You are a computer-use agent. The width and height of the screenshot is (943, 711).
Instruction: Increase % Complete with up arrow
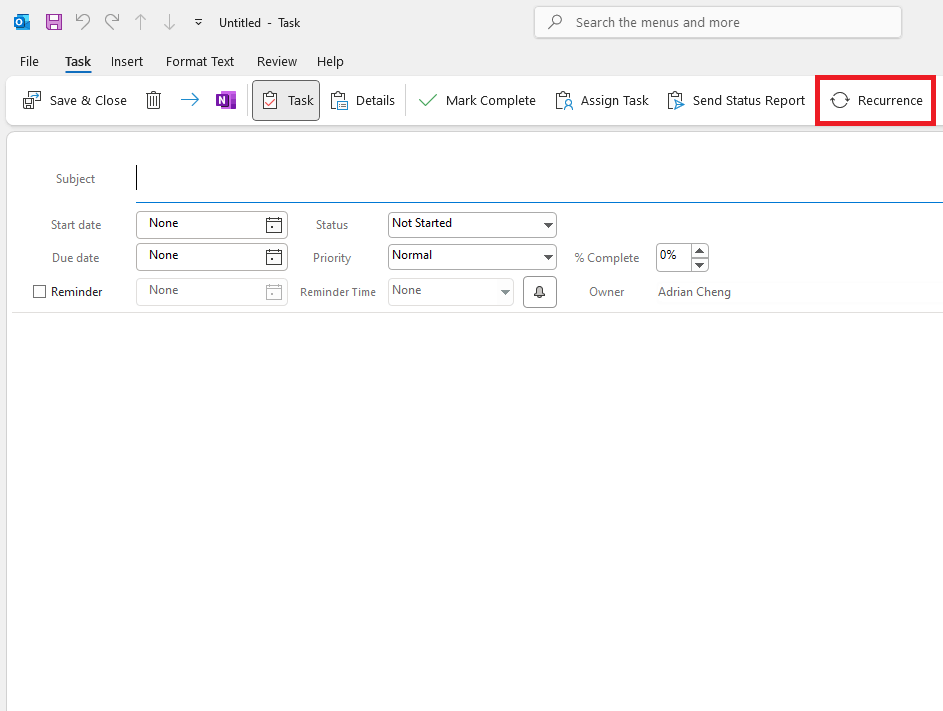click(699, 251)
